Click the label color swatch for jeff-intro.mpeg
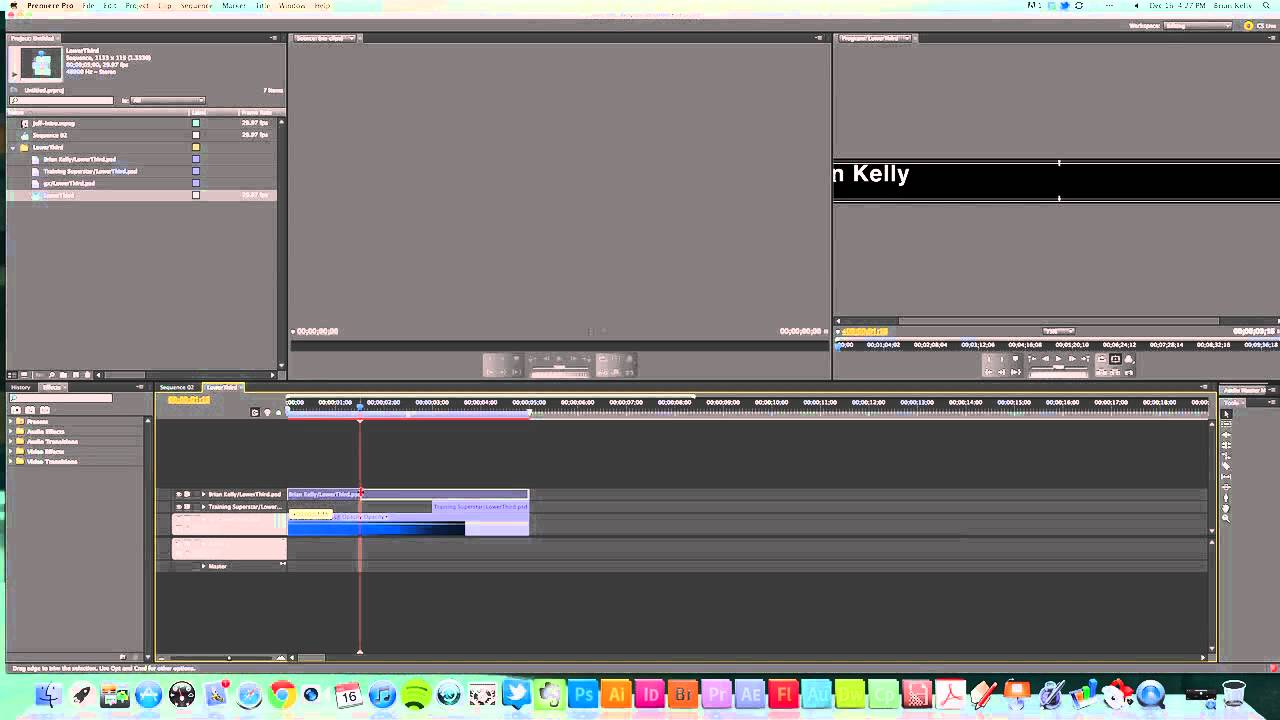1280x720 pixels. click(x=196, y=123)
